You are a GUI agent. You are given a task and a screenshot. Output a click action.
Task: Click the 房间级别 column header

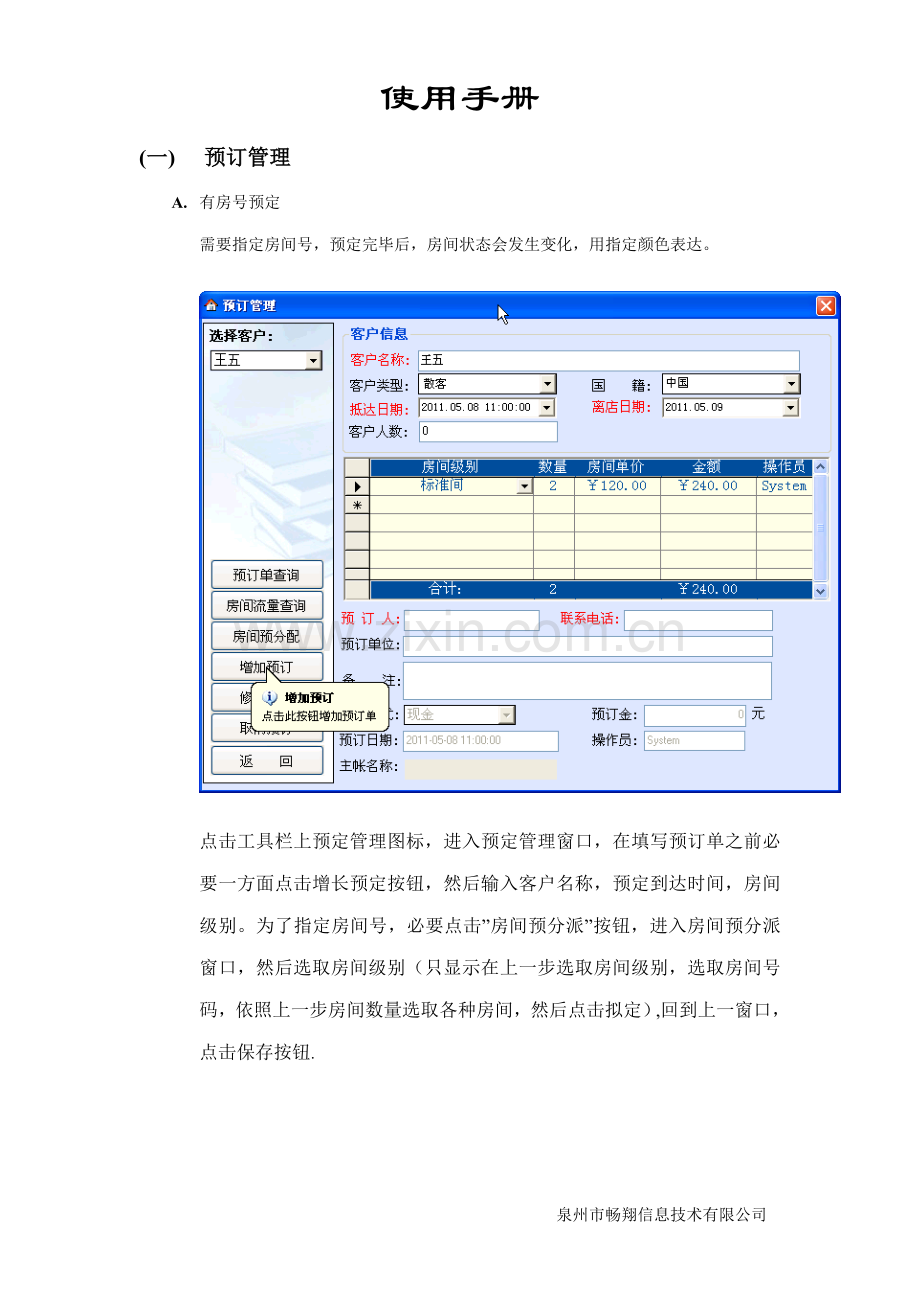point(451,467)
